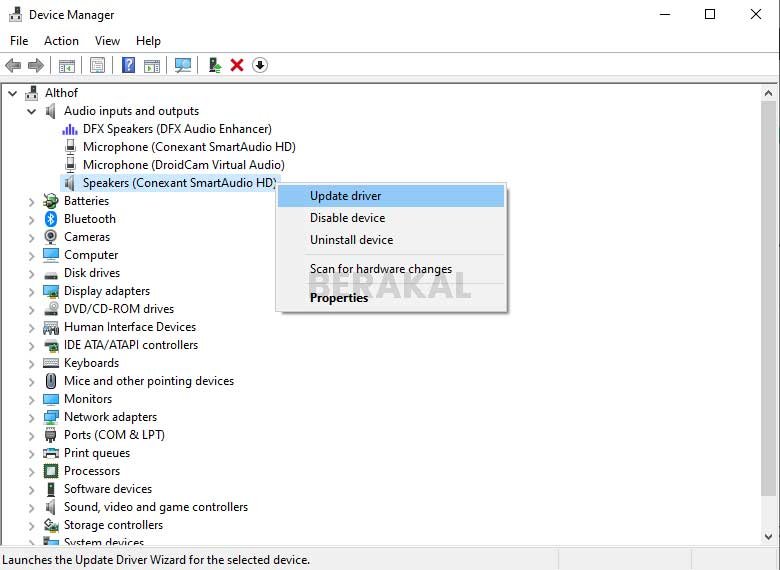
Task: Select the Monitors row label
Action: (x=88, y=399)
